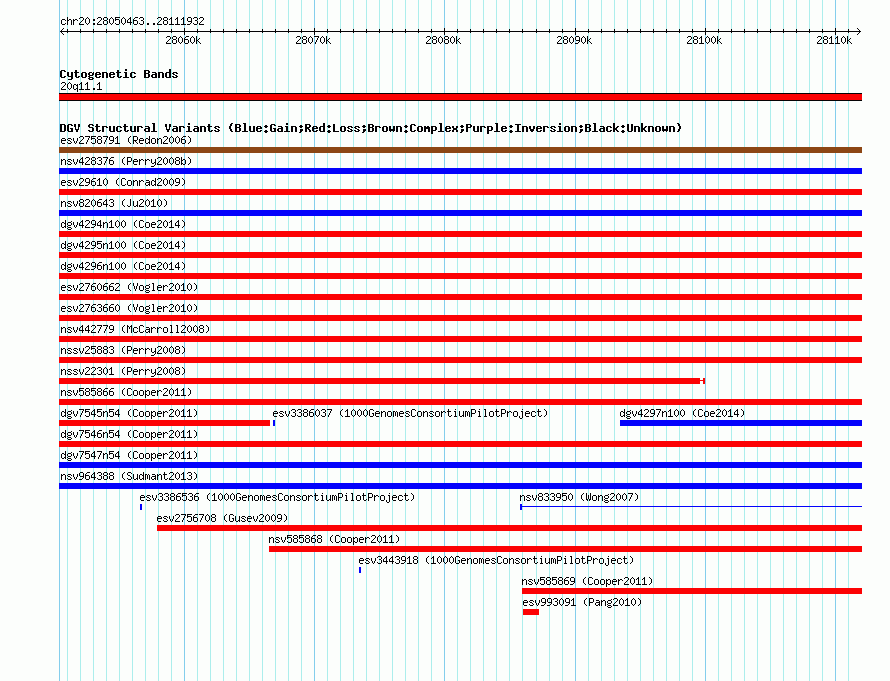Select the blue dgv7547n54 gain bar

point(460,465)
